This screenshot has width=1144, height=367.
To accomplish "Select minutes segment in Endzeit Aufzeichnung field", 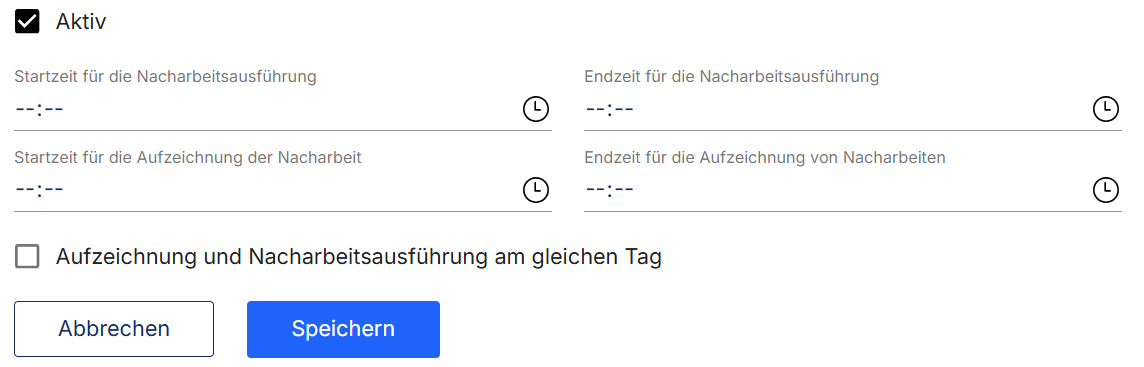I will (624, 190).
